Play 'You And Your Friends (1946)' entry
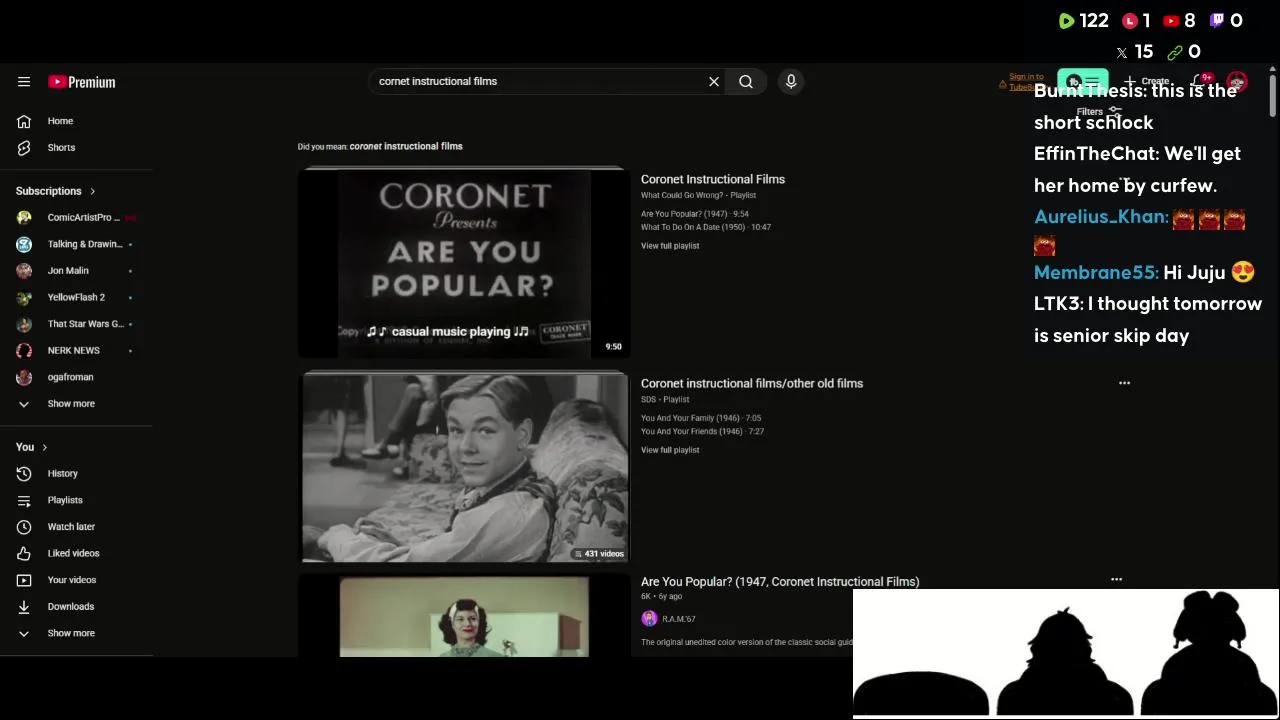Screen dimensions: 1280x720 pos(702,432)
